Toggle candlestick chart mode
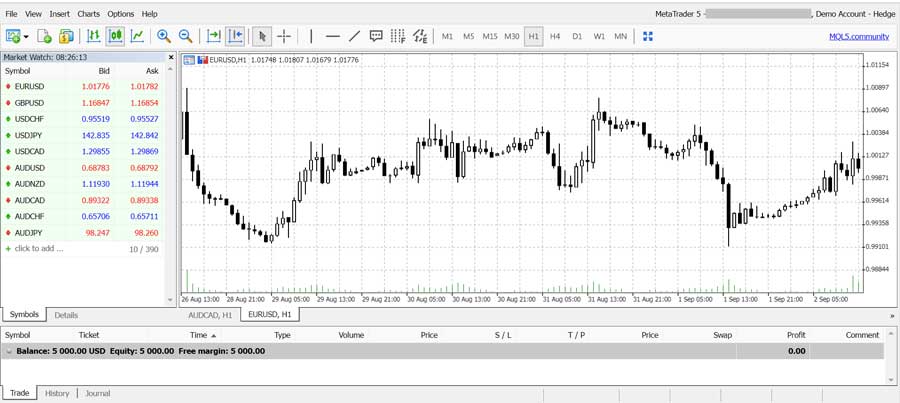 coord(115,36)
